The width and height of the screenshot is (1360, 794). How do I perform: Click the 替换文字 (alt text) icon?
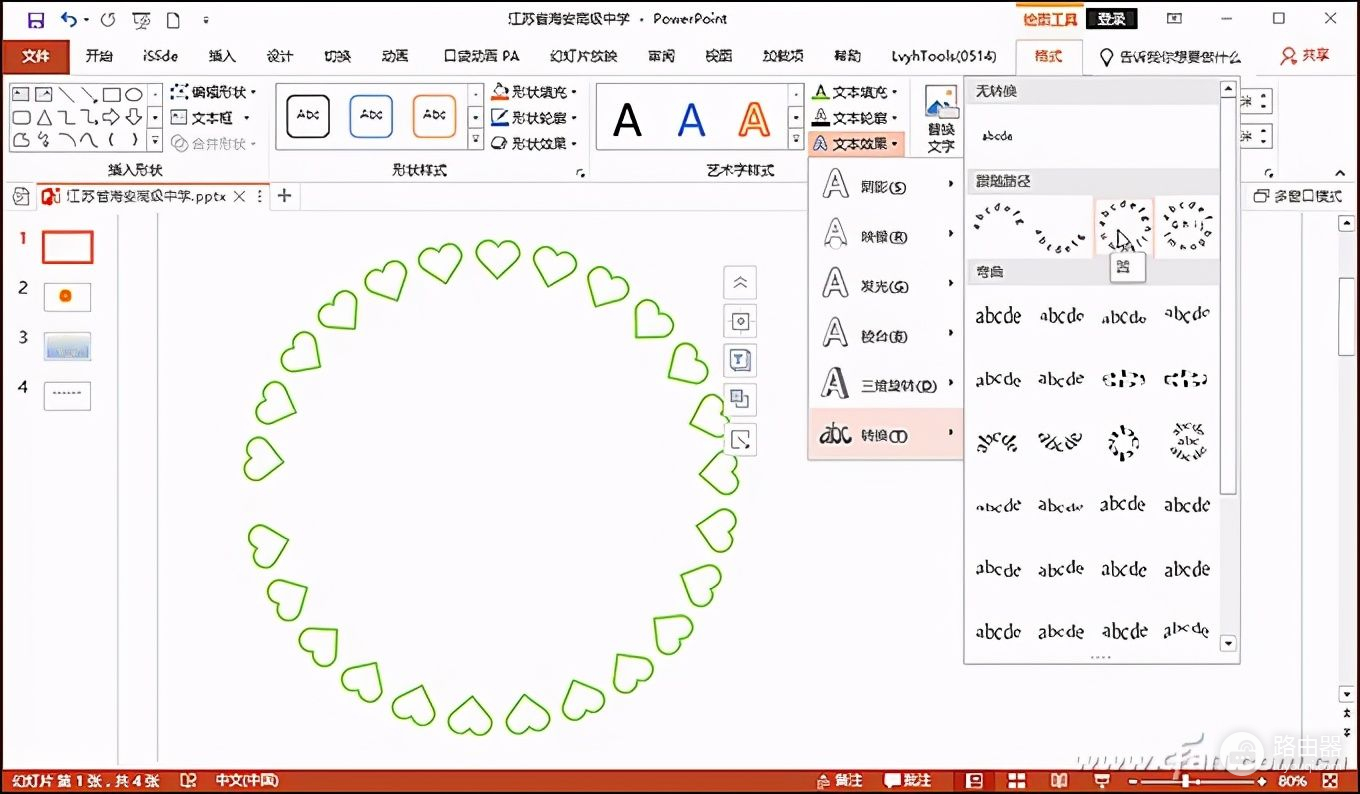940,119
